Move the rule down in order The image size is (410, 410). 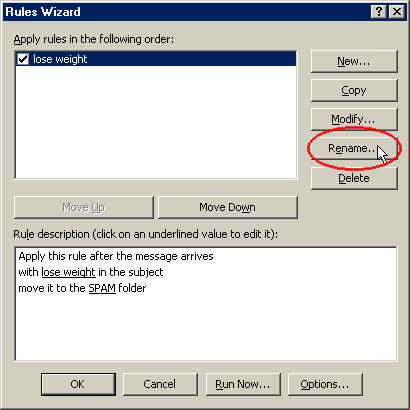point(228,207)
